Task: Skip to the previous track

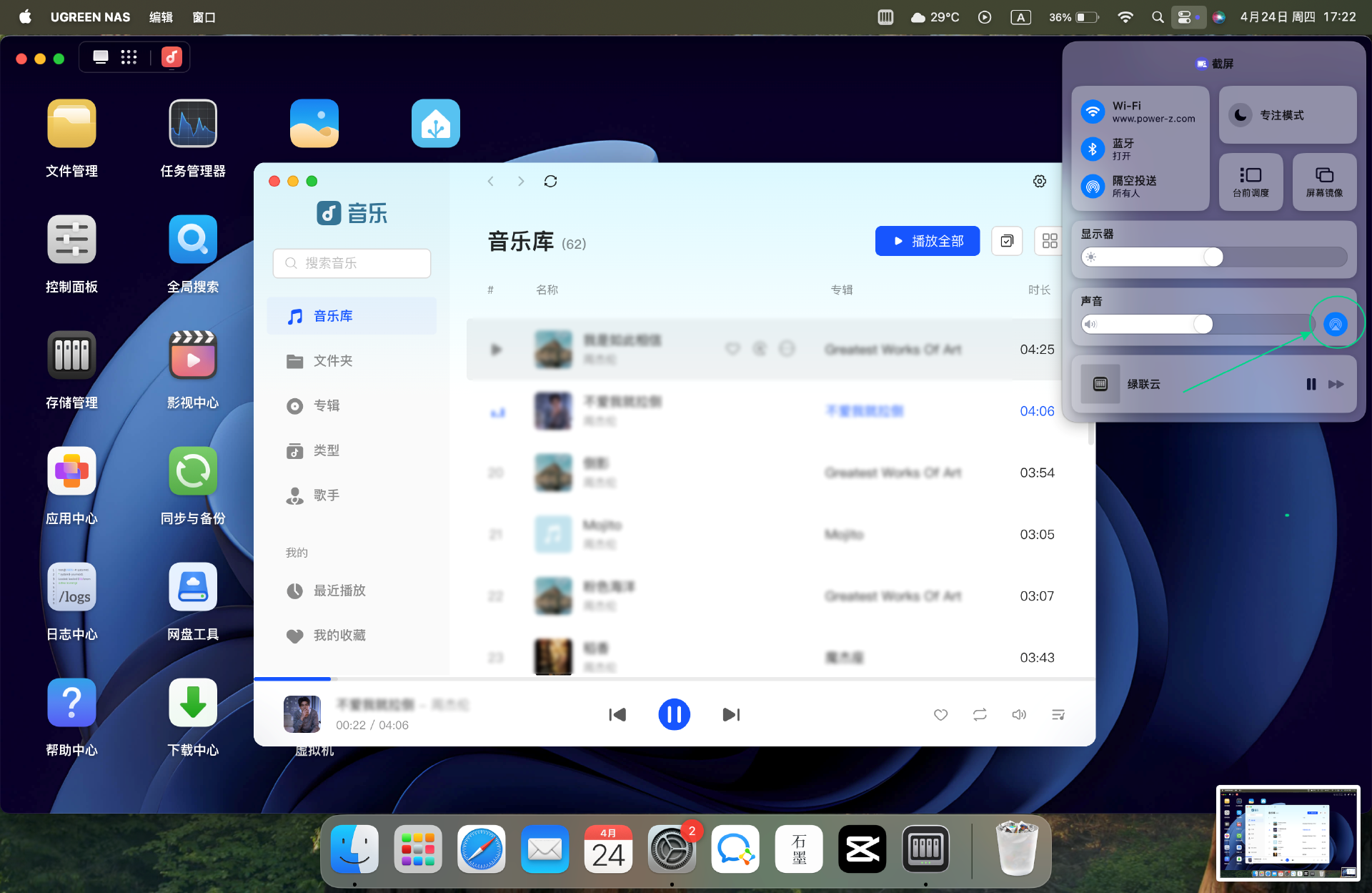Action: click(x=617, y=715)
